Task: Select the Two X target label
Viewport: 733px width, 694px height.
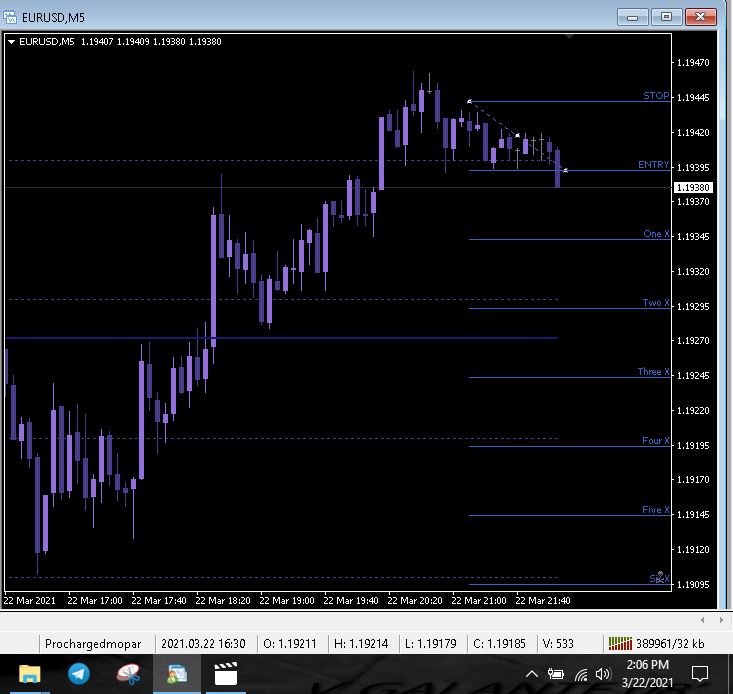Action: coord(656,302)
